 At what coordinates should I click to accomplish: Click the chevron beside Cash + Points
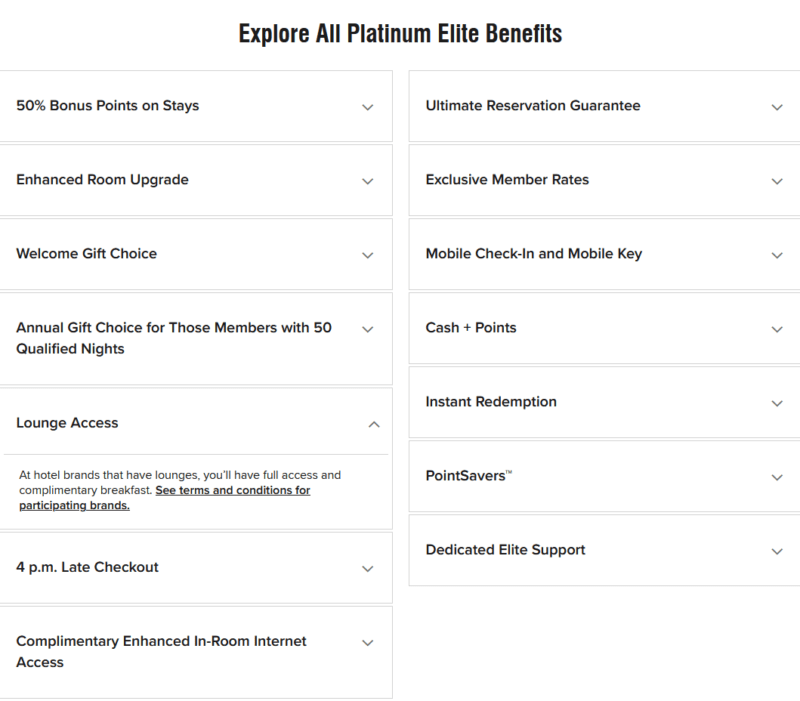click(777, 328)
